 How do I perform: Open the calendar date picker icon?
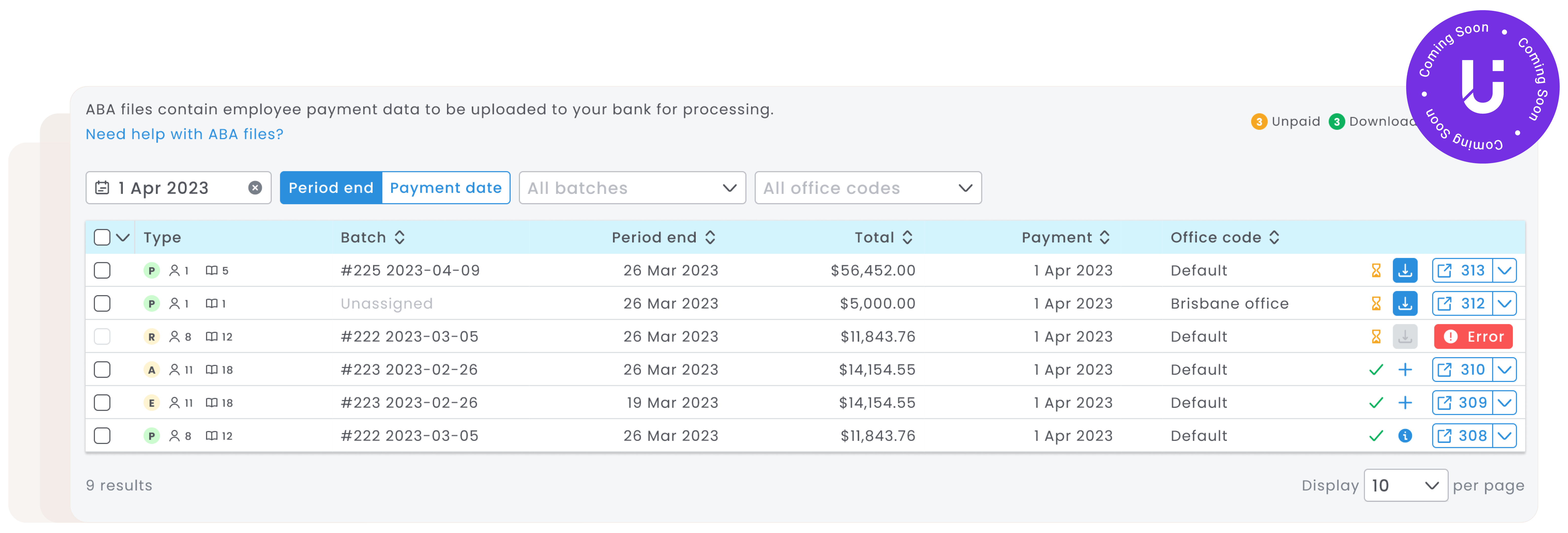click(x=102, y=188)
